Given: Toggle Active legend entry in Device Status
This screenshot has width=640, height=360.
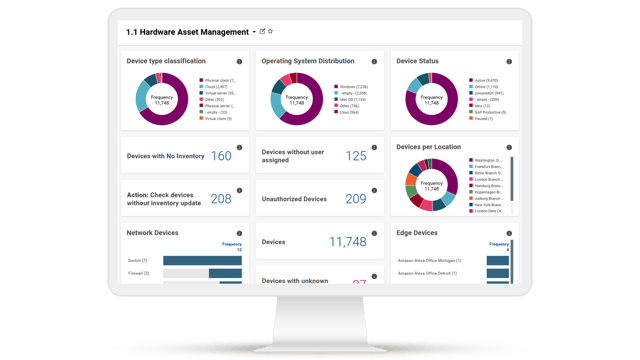Looking at the screenshot, I should tap(484, 80).
